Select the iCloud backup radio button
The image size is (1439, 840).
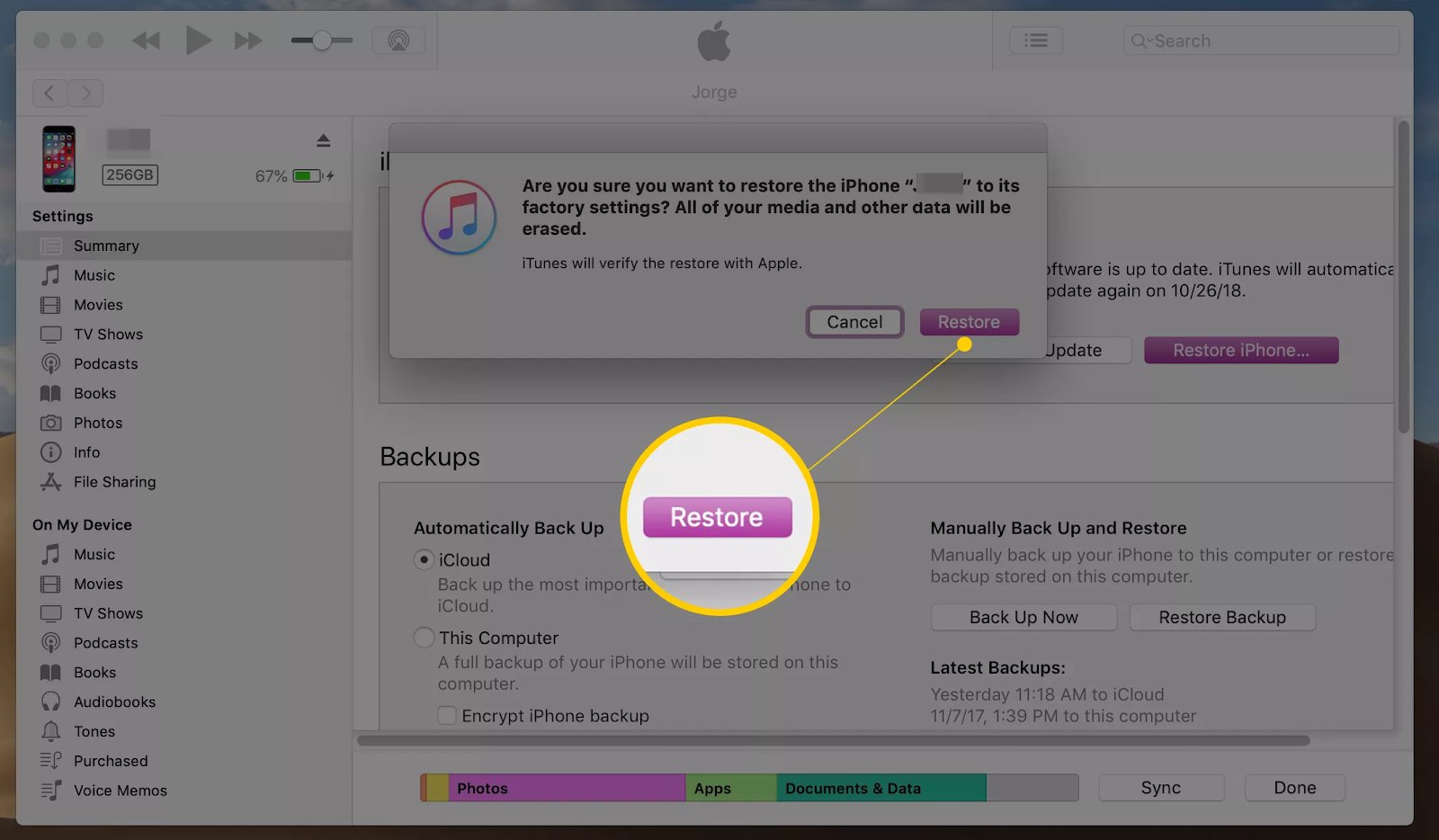[424, 559]
